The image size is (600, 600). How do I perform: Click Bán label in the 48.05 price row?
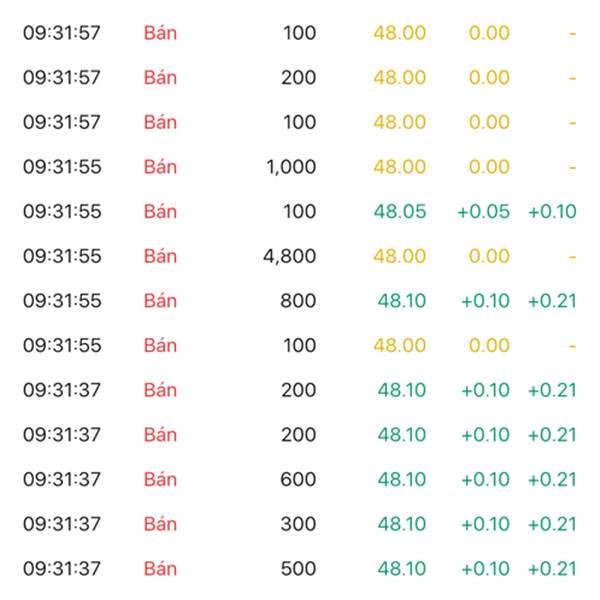pyautogui.click(x=160, y=212)
